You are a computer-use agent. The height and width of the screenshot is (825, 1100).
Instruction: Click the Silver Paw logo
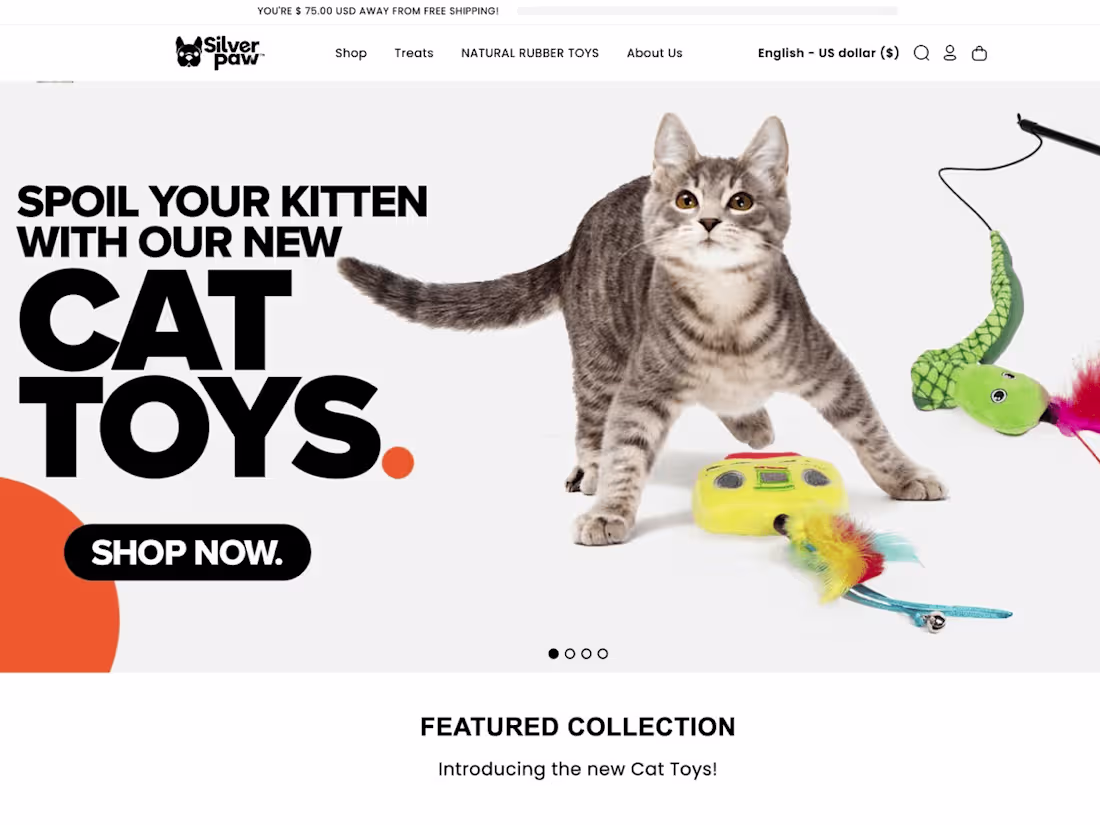tap(219, 53)
